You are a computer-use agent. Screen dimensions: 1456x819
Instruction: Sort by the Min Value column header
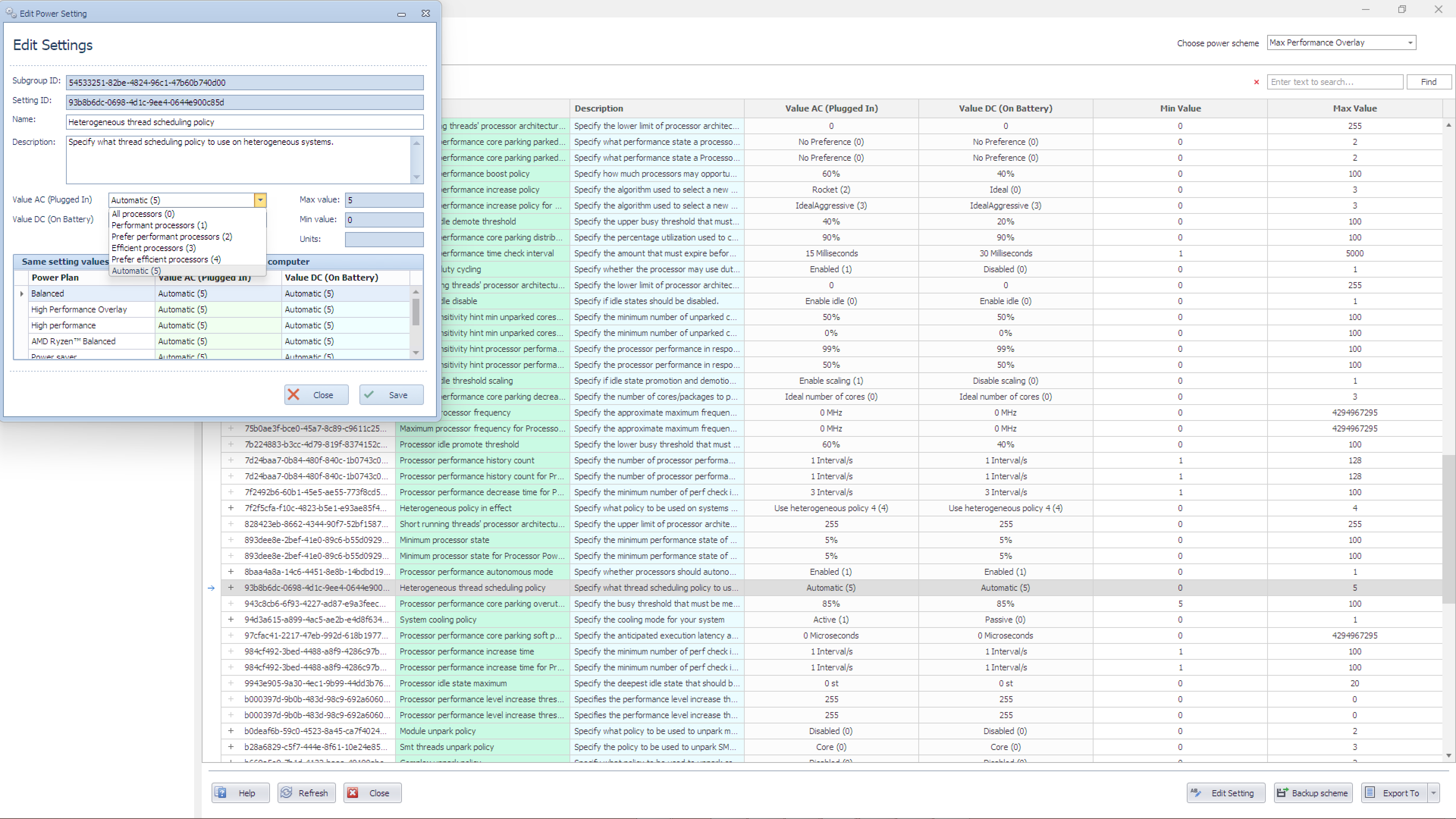click(1180, 108)
